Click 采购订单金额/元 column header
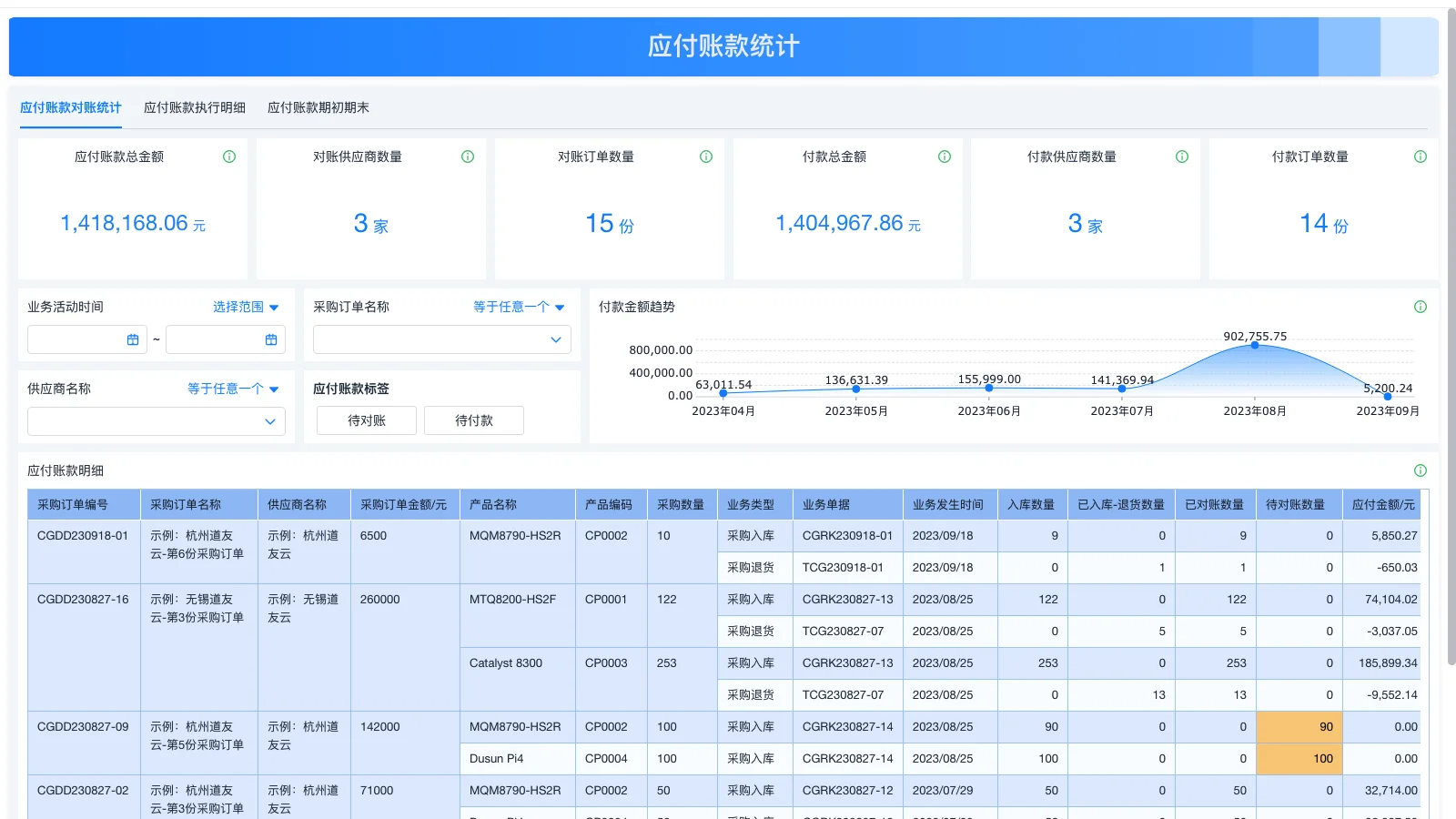The width and height of the screenshot is (1456, 819). [405, 504]
